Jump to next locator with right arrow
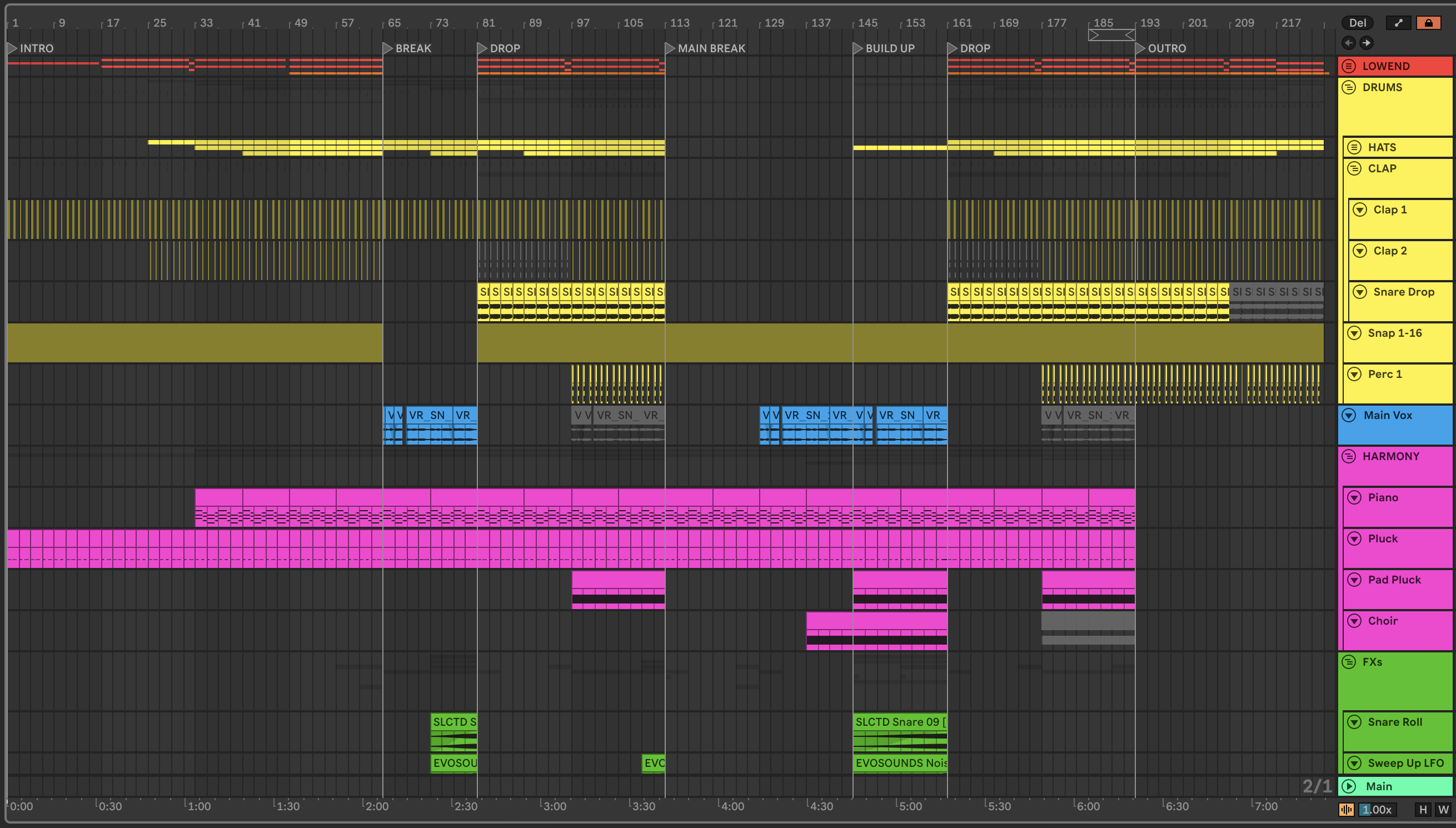Image resolution: width=1456 pixels, height=828 pixels. pyautogui.click(x=1365, y=43)
